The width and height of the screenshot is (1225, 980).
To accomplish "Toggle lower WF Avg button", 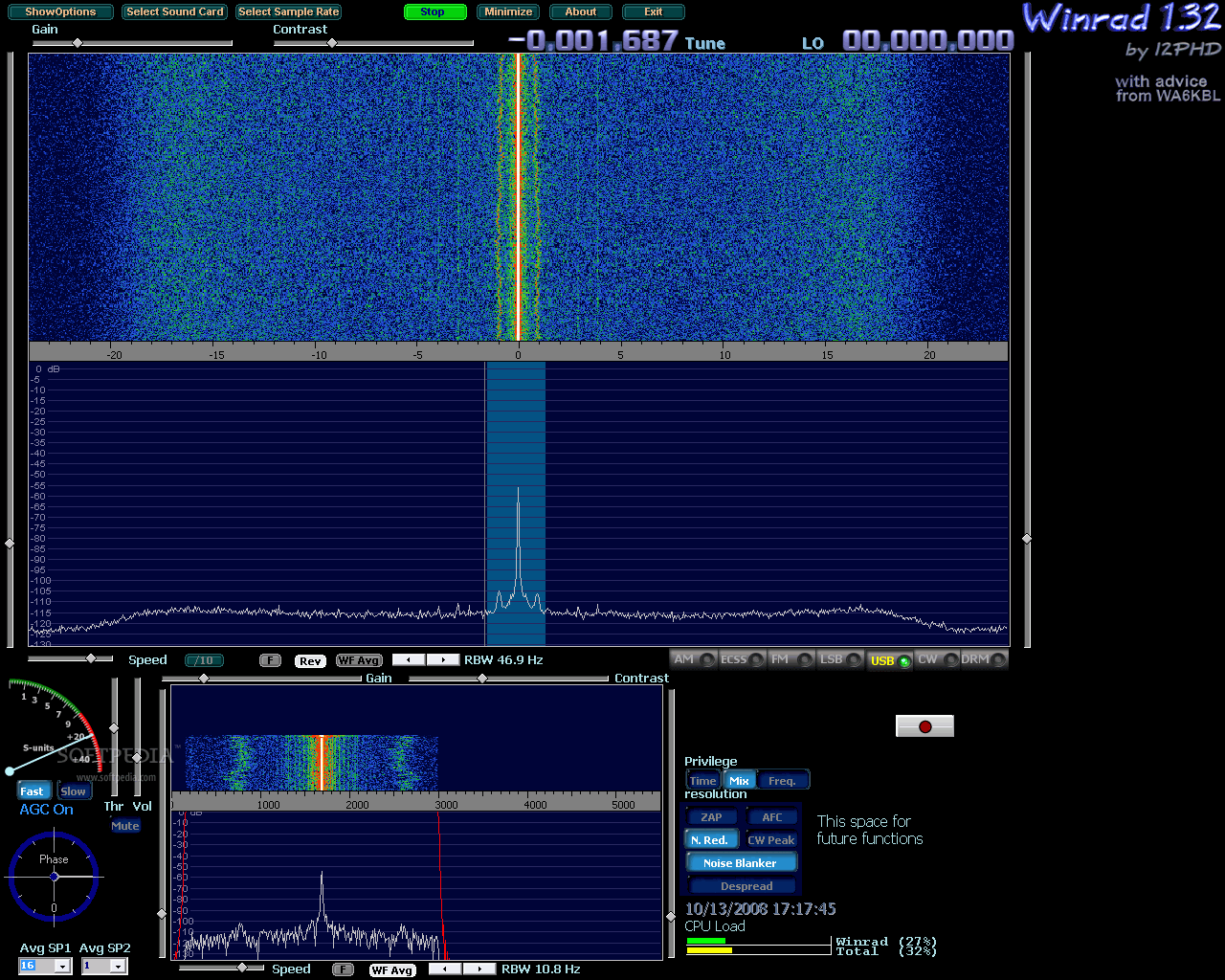I will click(x=392, y=970).
